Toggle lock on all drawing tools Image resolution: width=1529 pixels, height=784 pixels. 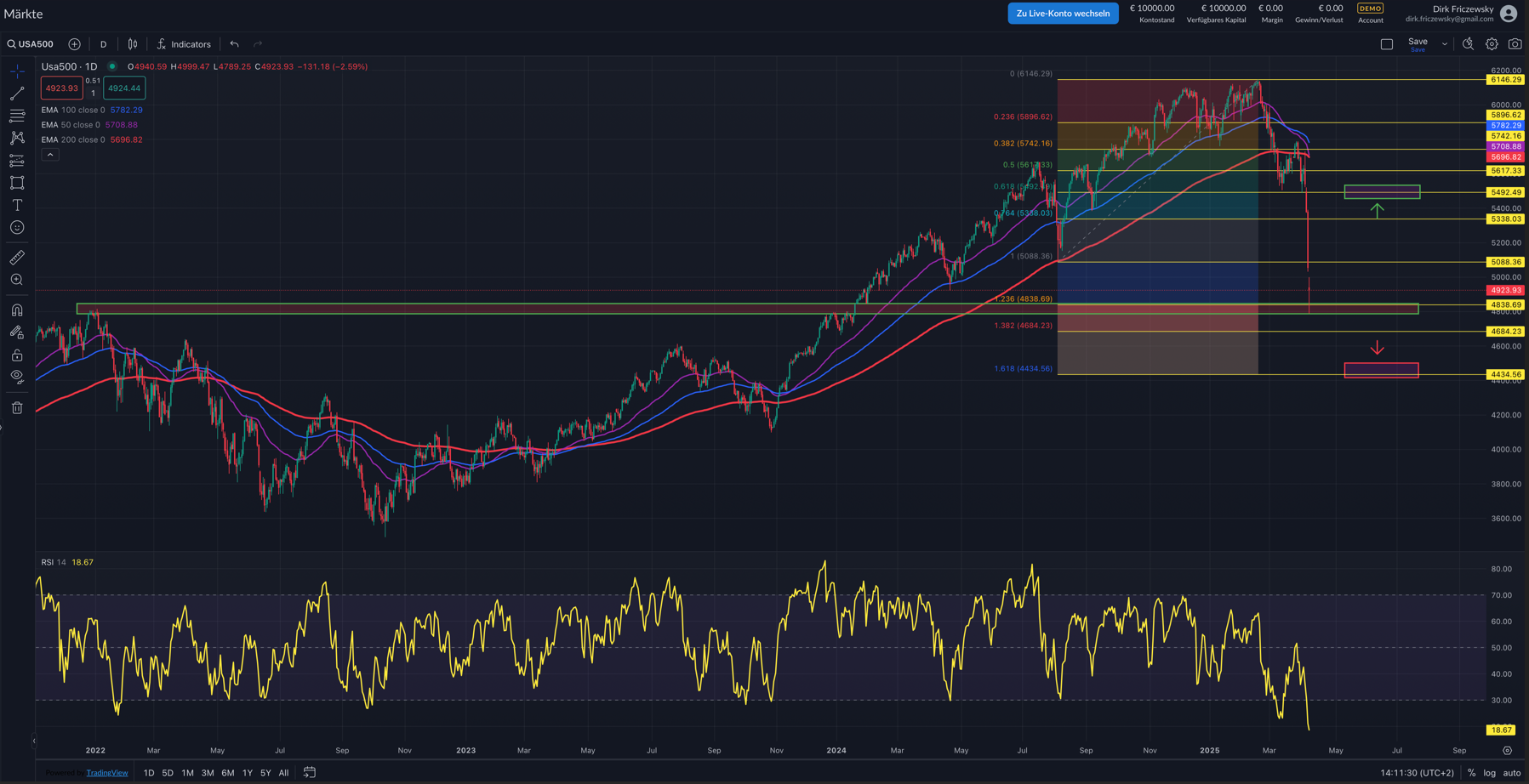[17, 355]
